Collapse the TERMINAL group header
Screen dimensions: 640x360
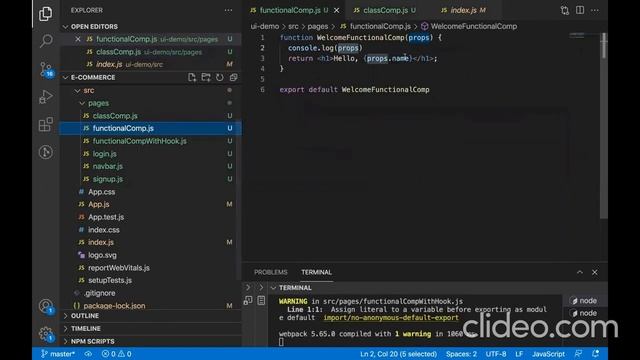pos(273,288)
